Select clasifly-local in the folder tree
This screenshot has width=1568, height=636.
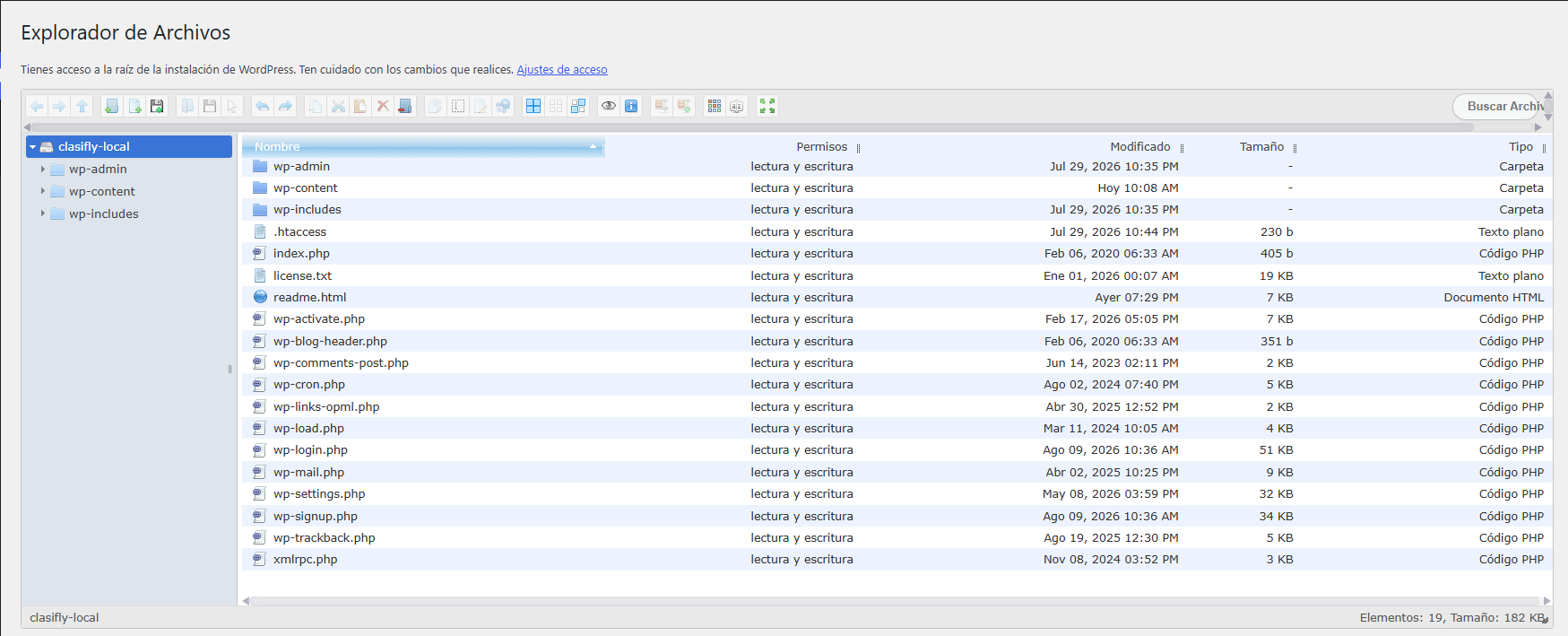coord(129,146)
